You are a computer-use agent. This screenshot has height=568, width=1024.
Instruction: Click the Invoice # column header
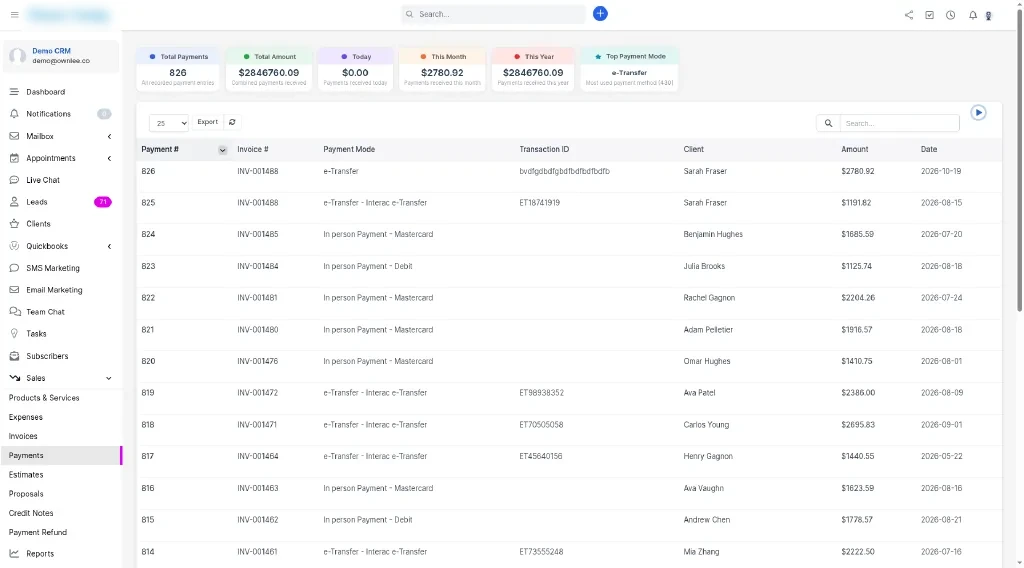coord(253,150)
